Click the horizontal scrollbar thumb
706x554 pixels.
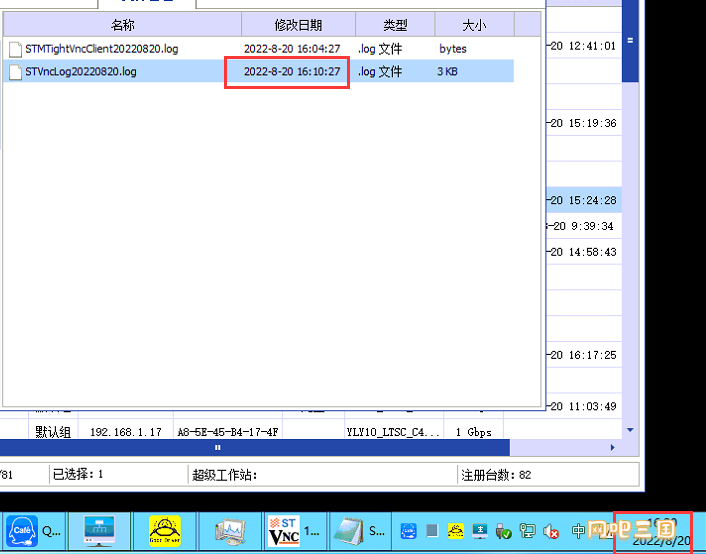click(255, 447)
